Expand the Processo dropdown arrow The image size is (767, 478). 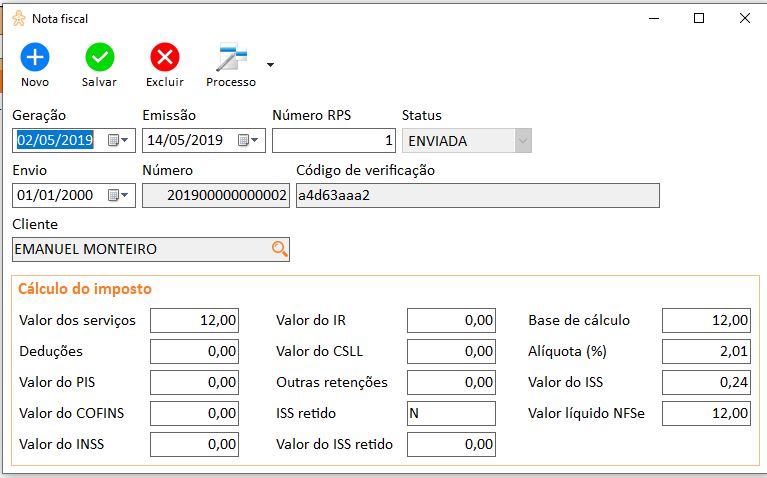click(270, 65)
